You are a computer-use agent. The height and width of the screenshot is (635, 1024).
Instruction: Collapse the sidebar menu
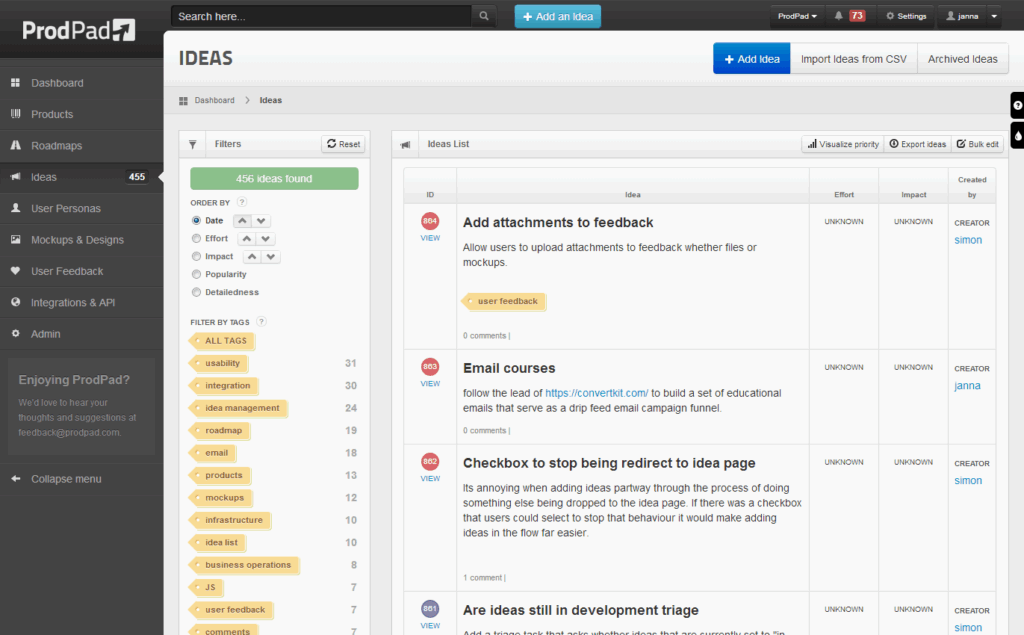click(82, 479)
